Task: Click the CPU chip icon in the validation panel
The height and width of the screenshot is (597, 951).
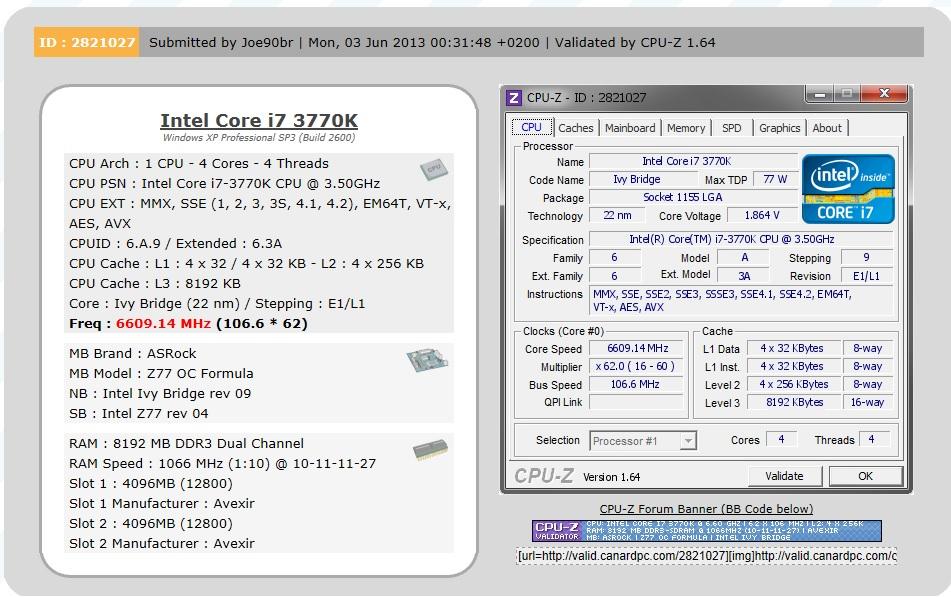Action: (434, 169)
